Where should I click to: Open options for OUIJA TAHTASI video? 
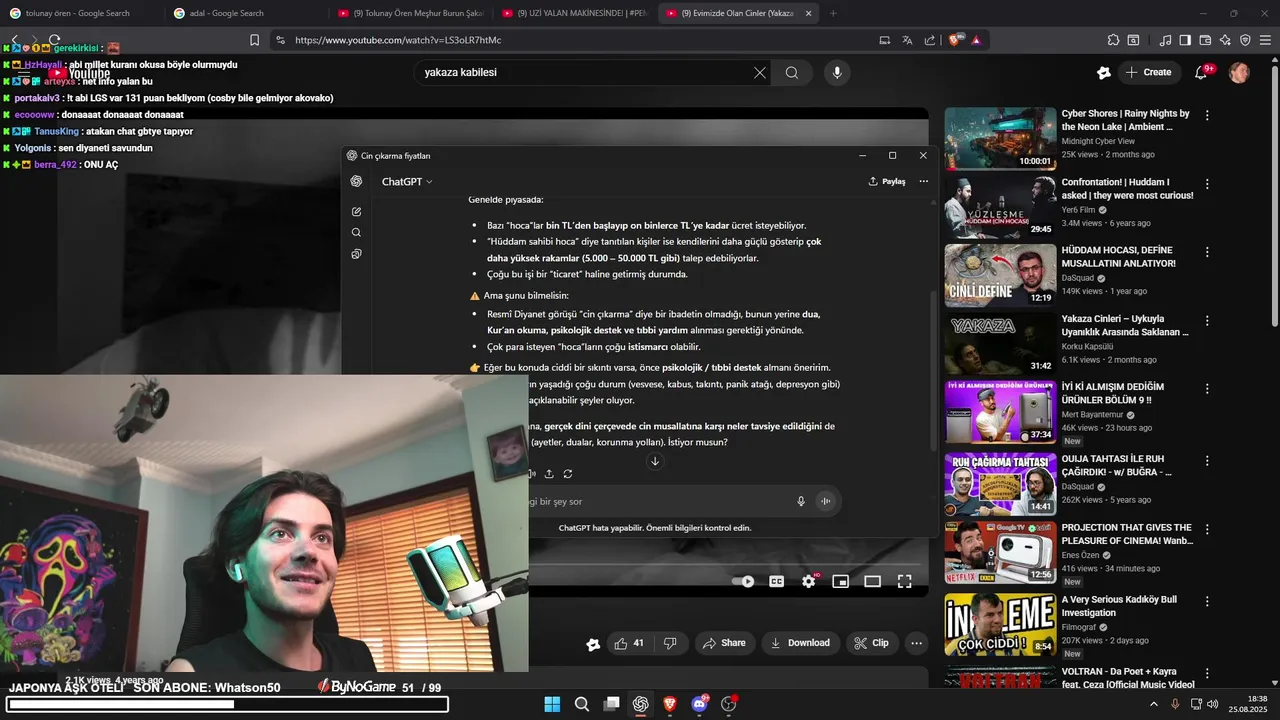click(1207, 461)
